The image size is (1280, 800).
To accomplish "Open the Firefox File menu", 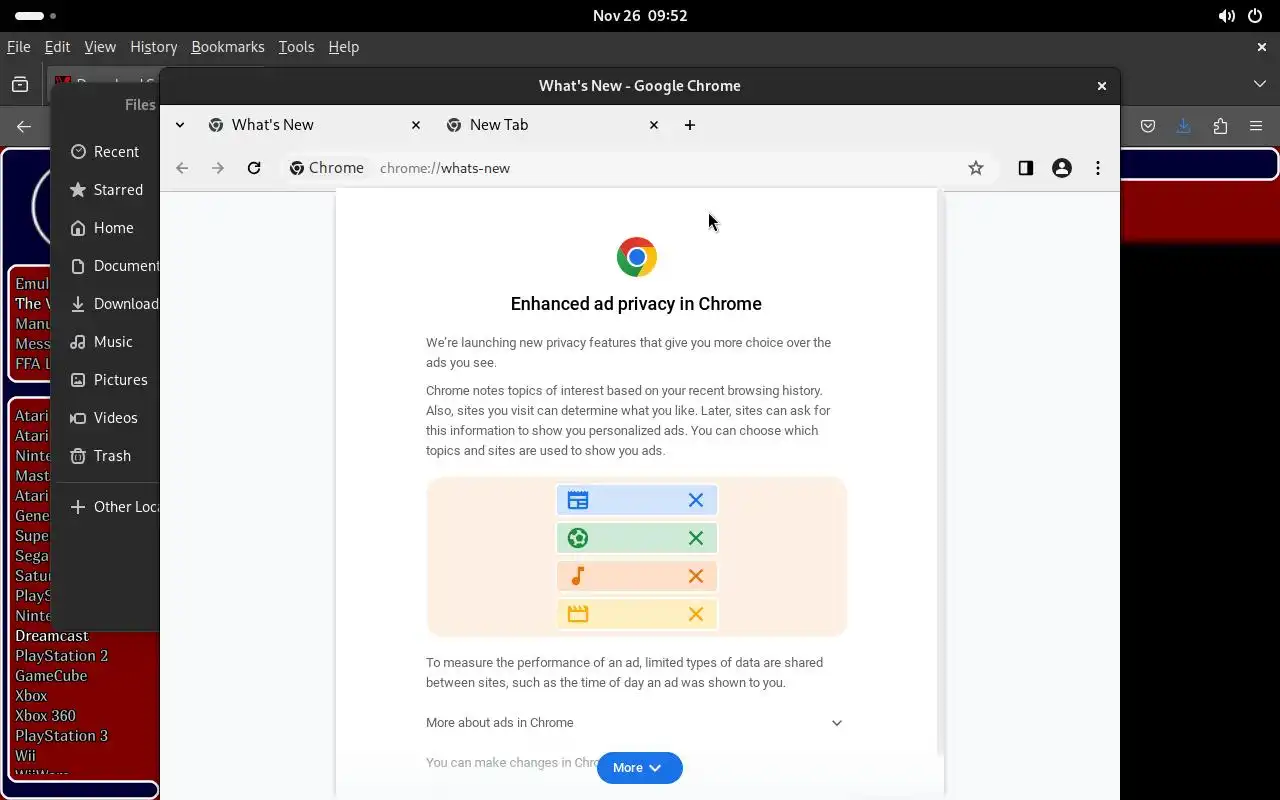I will click(x=18, y=47).
